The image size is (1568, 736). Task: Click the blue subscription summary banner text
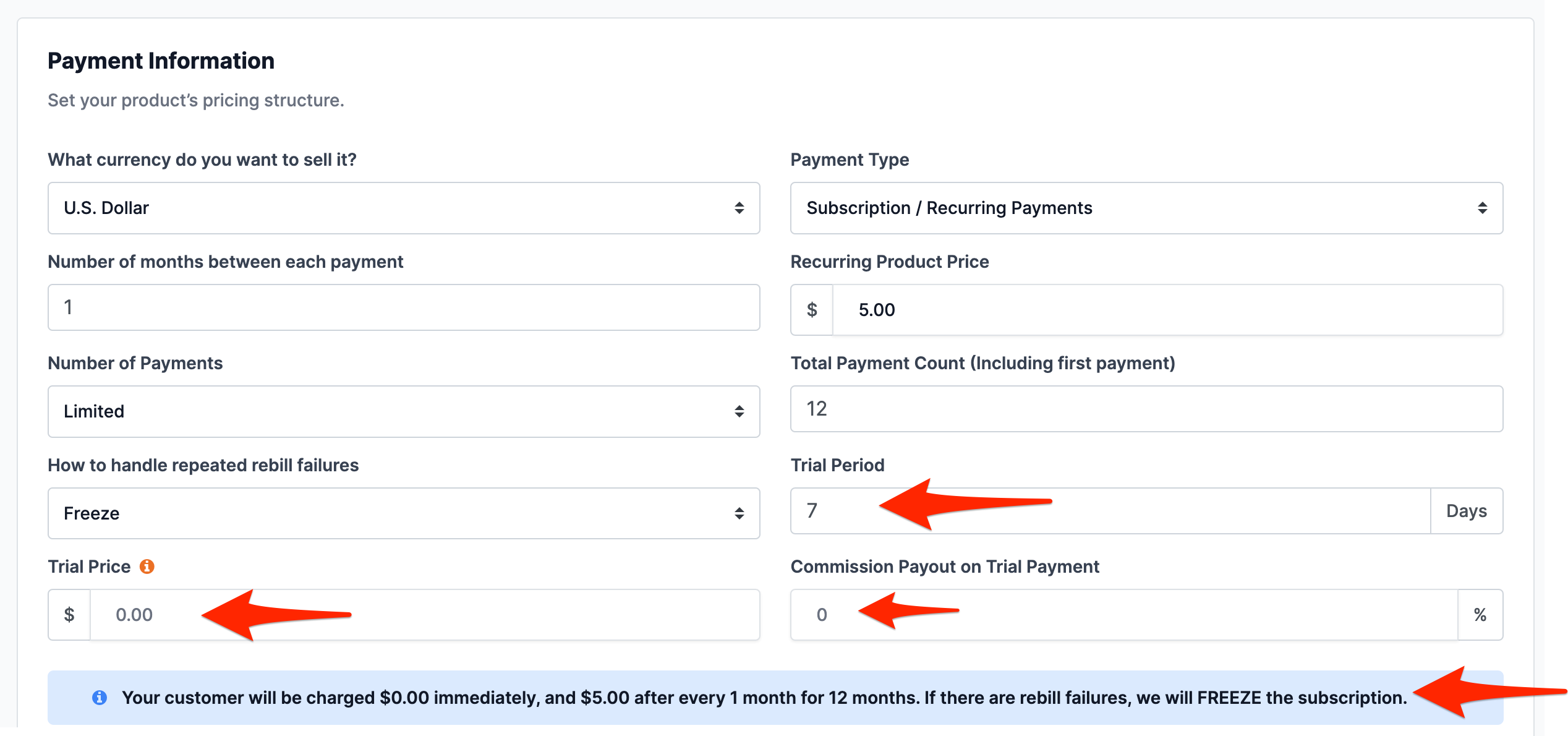click(764, 698)
